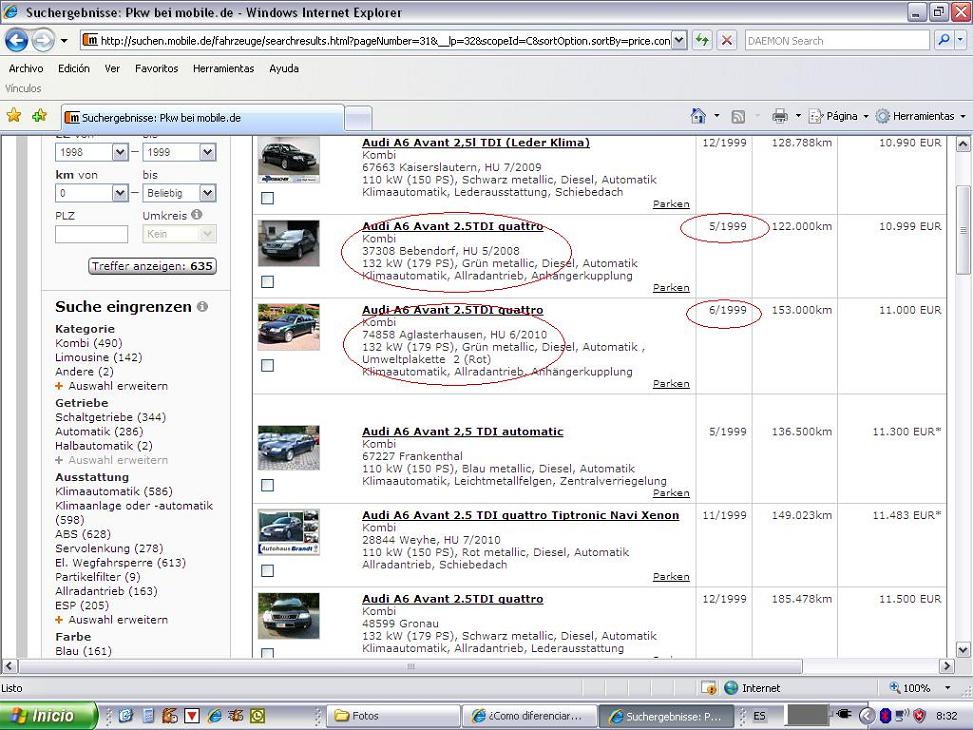This screenshot has width=973, height=730.
Task: Click the horizontal scrollbar thumb
Action: [x=410, y=666]
